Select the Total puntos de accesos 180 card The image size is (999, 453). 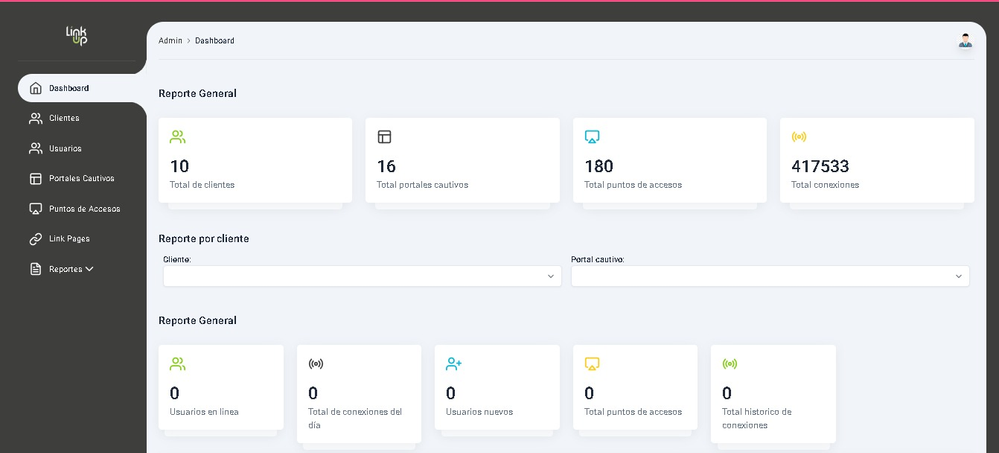coord(669,160)
